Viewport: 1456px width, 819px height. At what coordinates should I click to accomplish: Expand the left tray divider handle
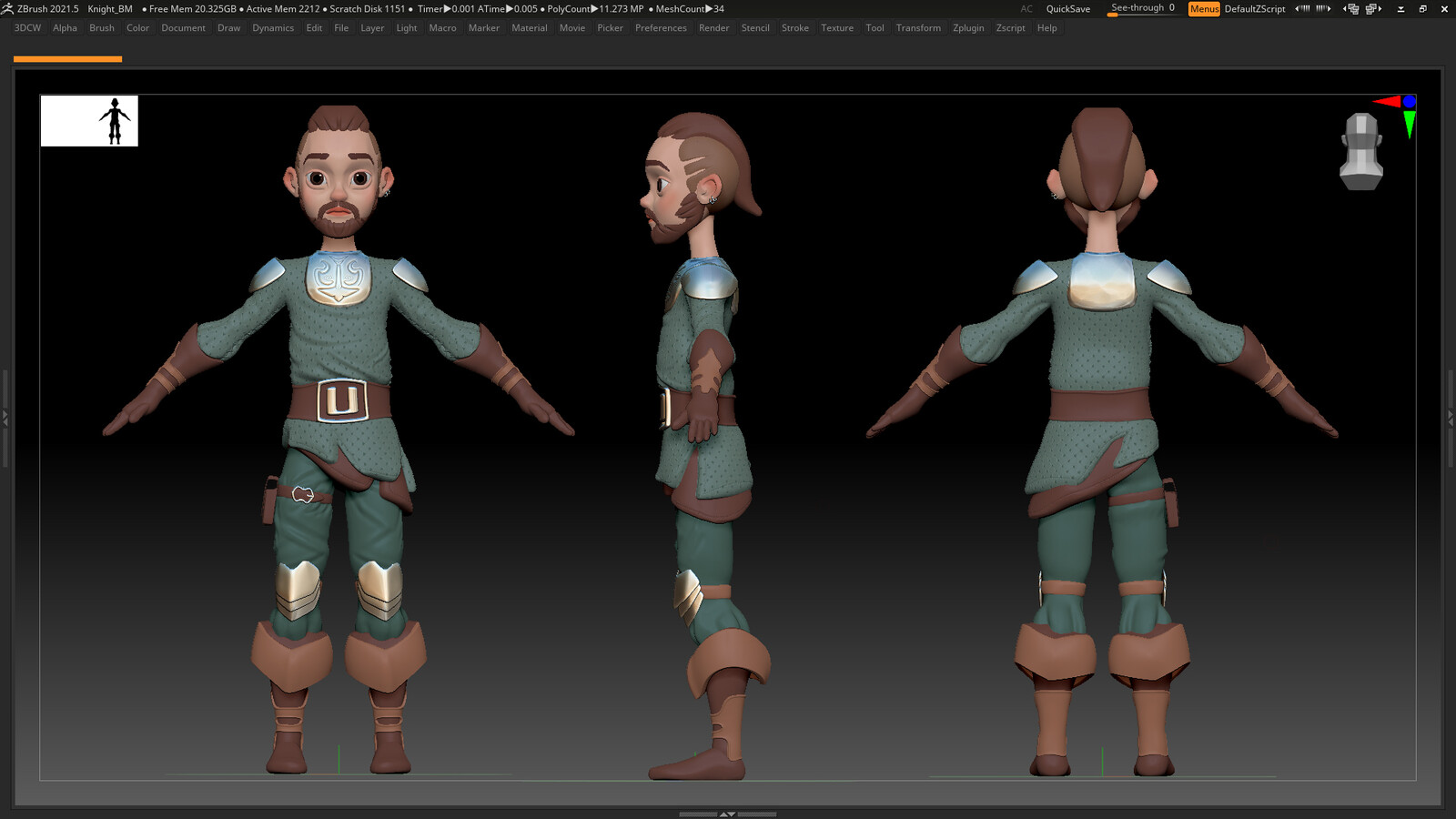[5, 419]
